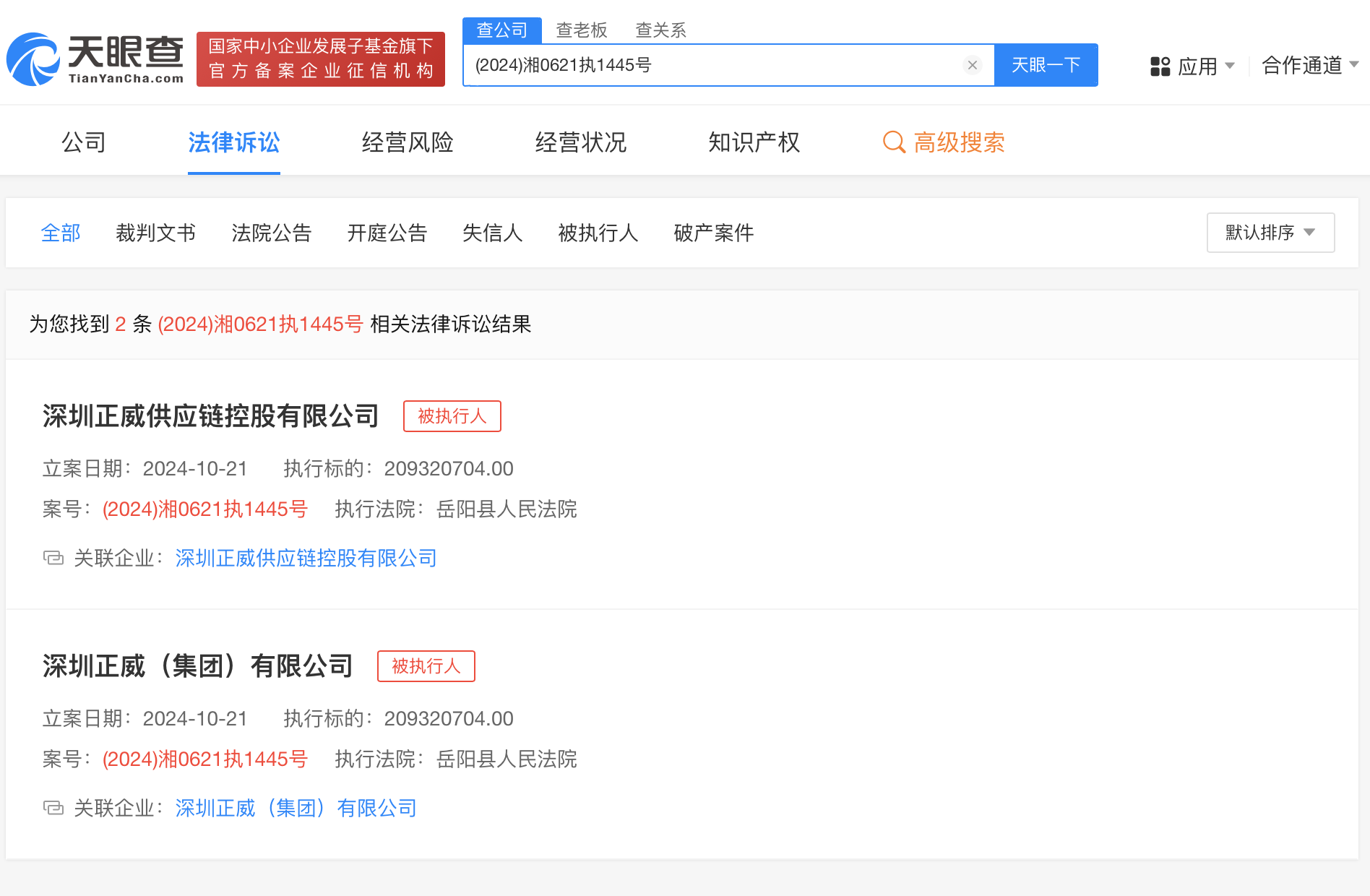Click case number in first result
The height and width of the screenshot is (896, 1370).
click(205, 509)
